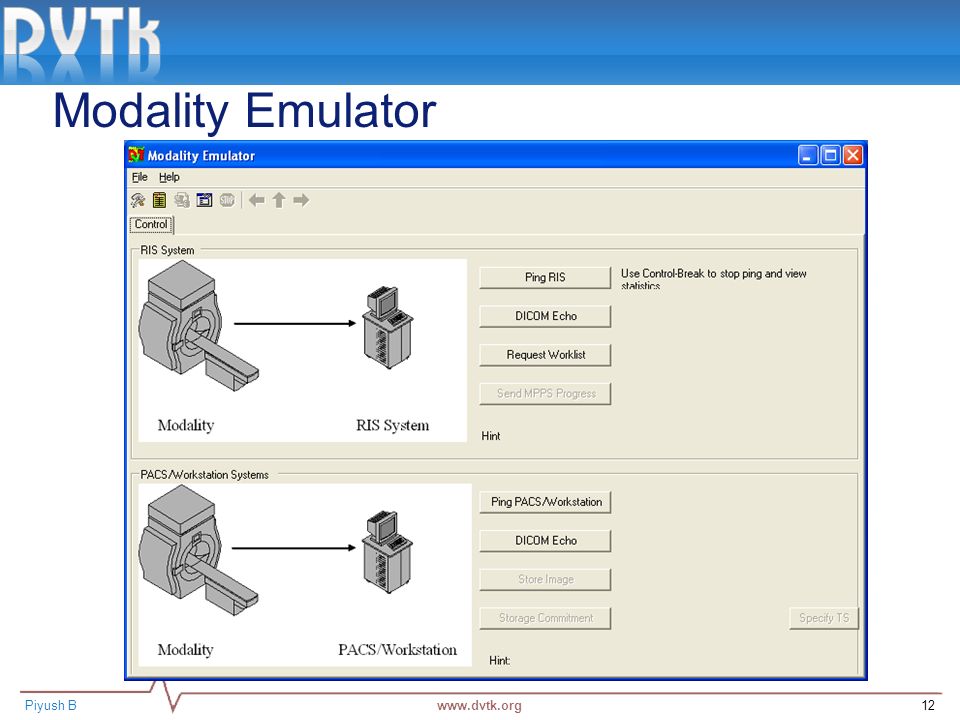Screen dimensions: 960x720
Task: Click the 'Use Control-Break to stop ping' text
Action: [713, 279]
